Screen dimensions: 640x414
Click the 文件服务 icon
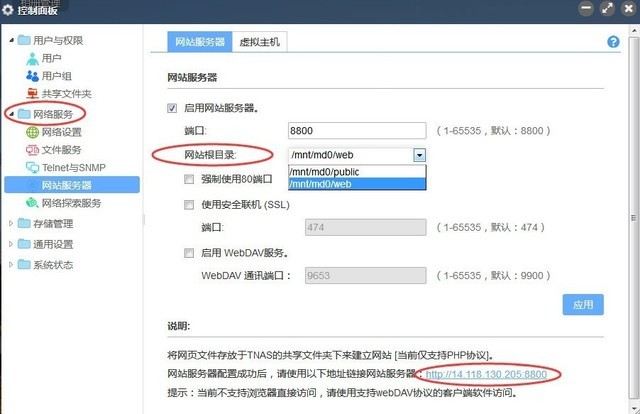(x=32, y=150)
